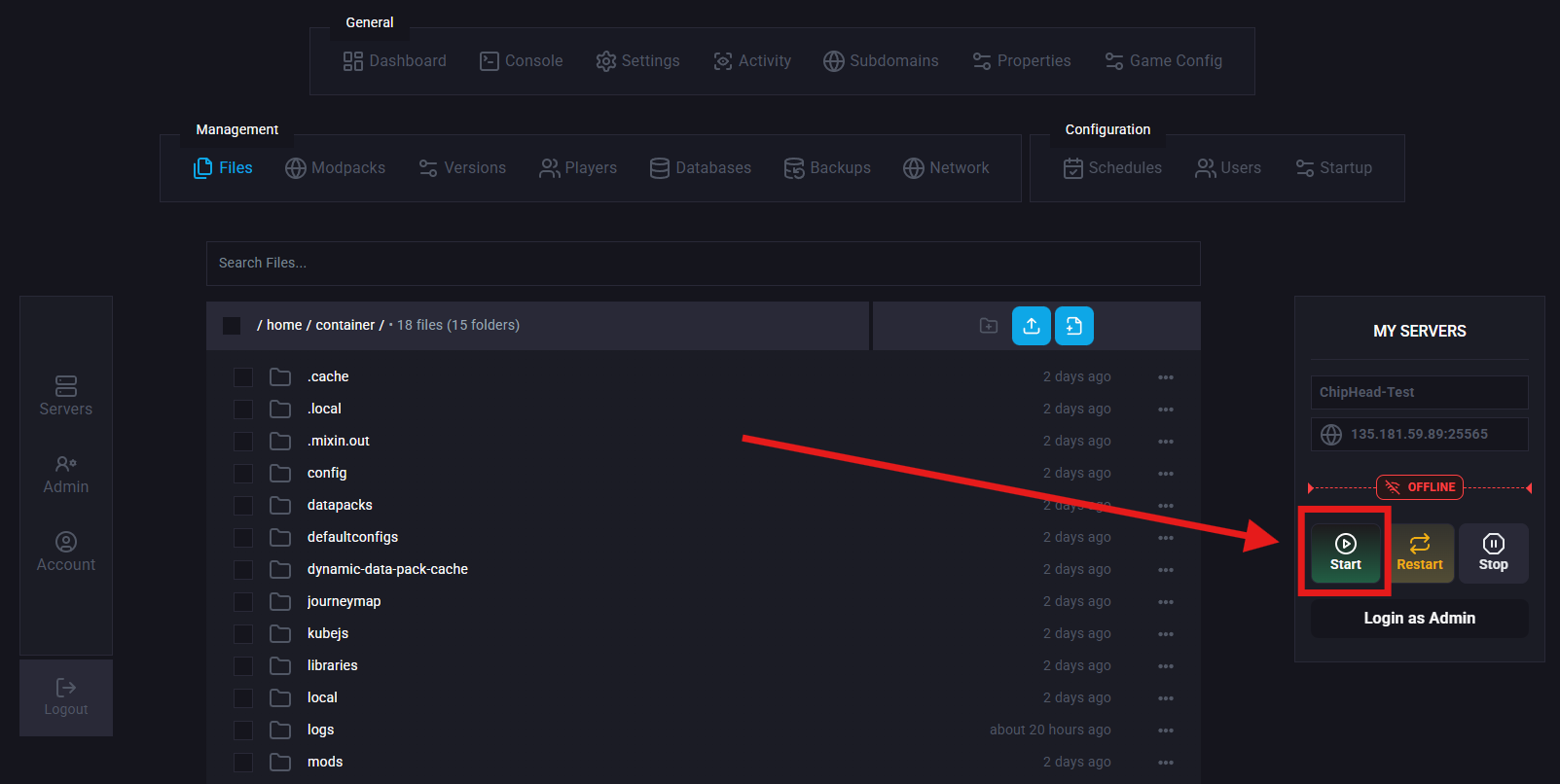
Task: Toggle the select-all files checkbox
Action: click(232, 325)
